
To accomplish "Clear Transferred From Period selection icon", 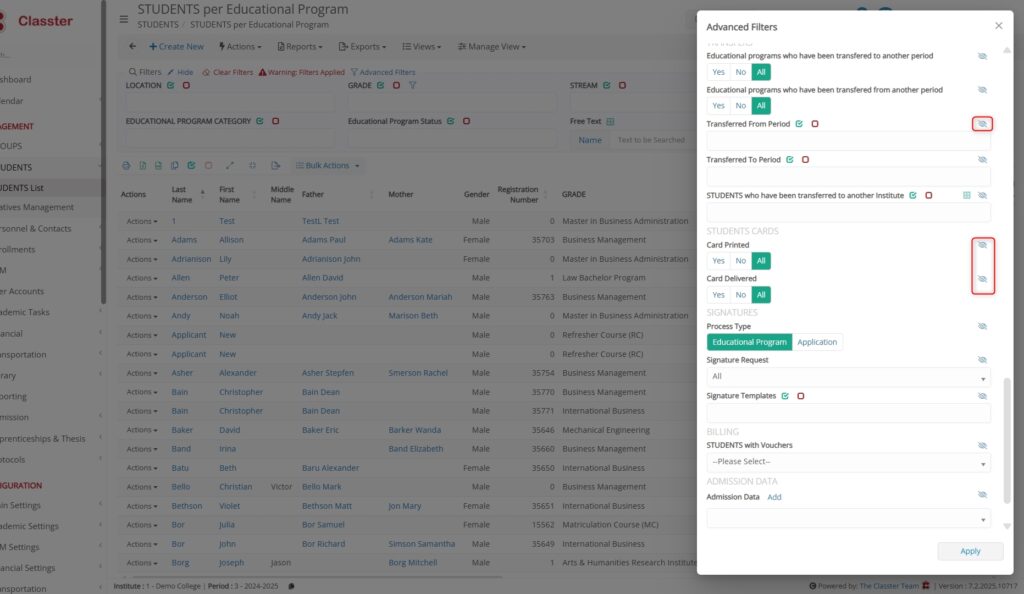I will coord(814,124).
